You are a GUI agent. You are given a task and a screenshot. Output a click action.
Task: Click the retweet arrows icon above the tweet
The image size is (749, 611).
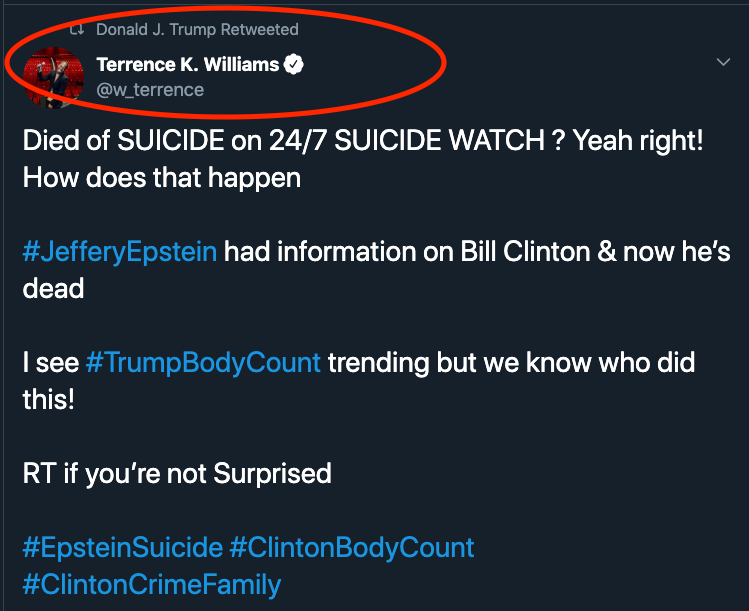(x=75, y=30)
